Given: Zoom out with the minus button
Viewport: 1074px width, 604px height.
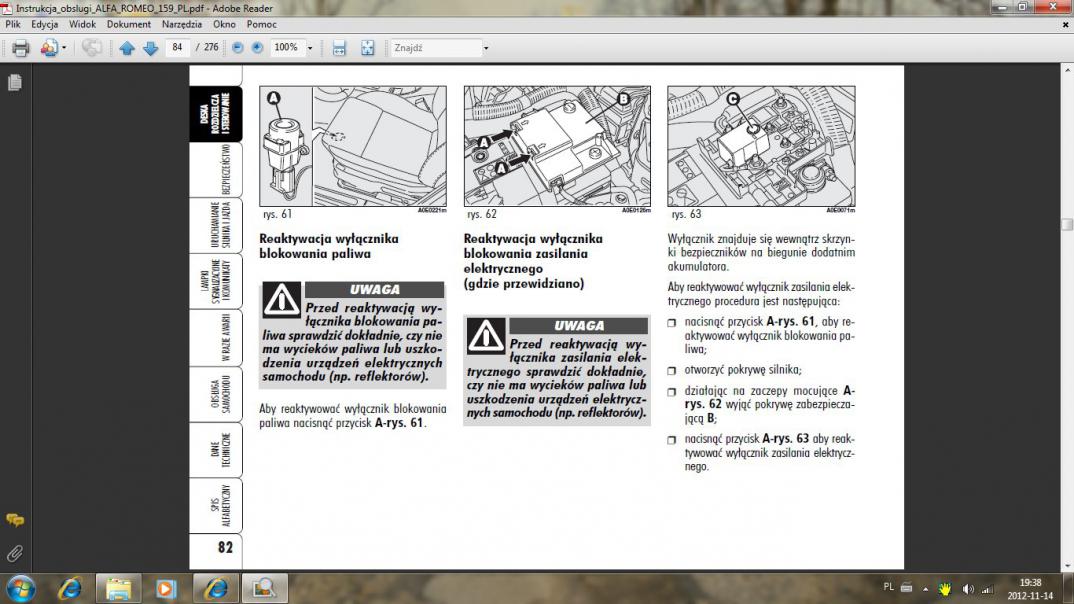Looking at the screenshot, I should pos(238,47).
